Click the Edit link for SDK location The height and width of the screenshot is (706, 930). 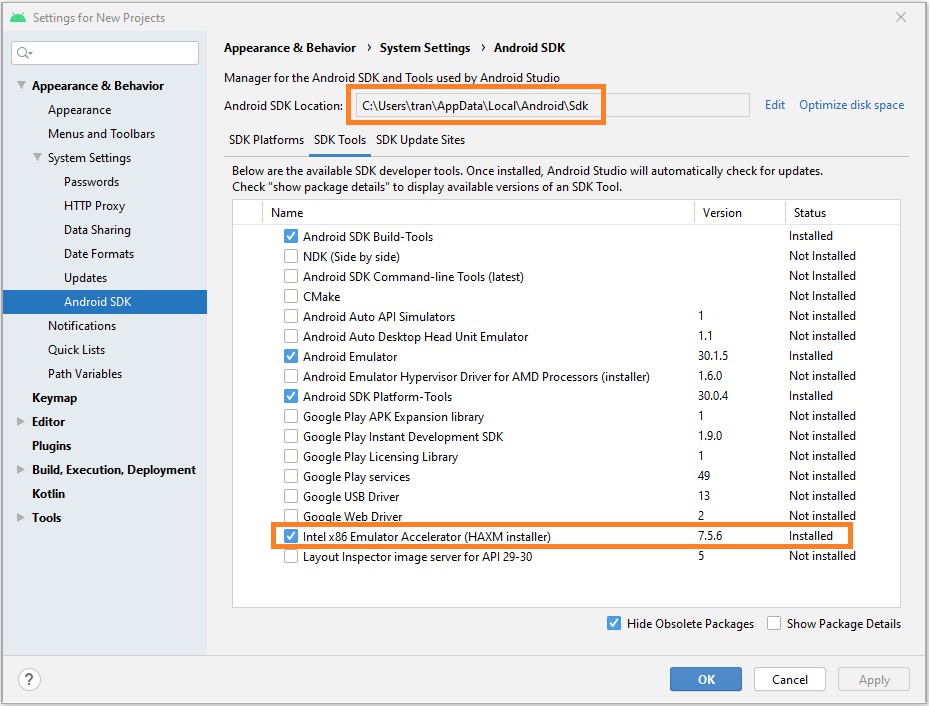point(775,105)
